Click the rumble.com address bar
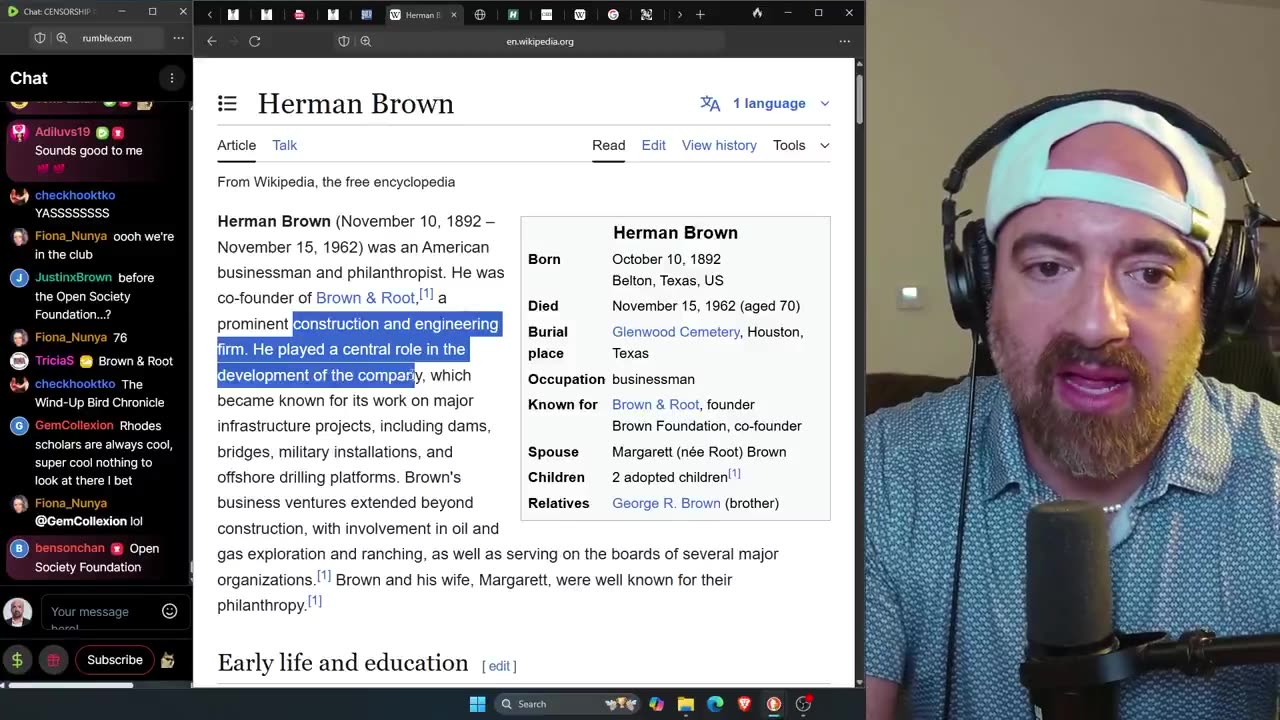1280x720 pixels. tap(107, 38)
